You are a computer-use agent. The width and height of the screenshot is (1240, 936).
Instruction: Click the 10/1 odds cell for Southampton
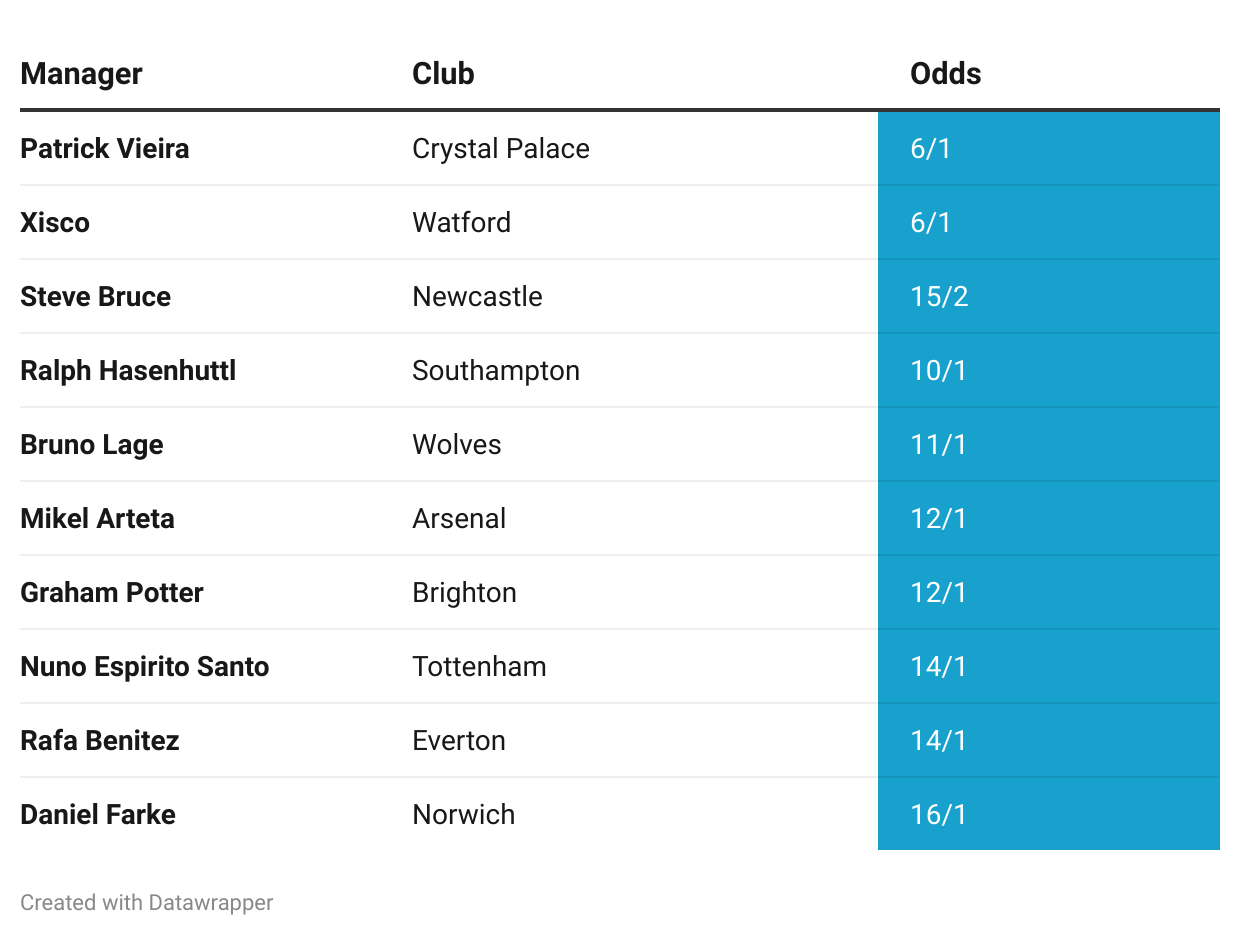pyautogui.click(x=939, y=371)
